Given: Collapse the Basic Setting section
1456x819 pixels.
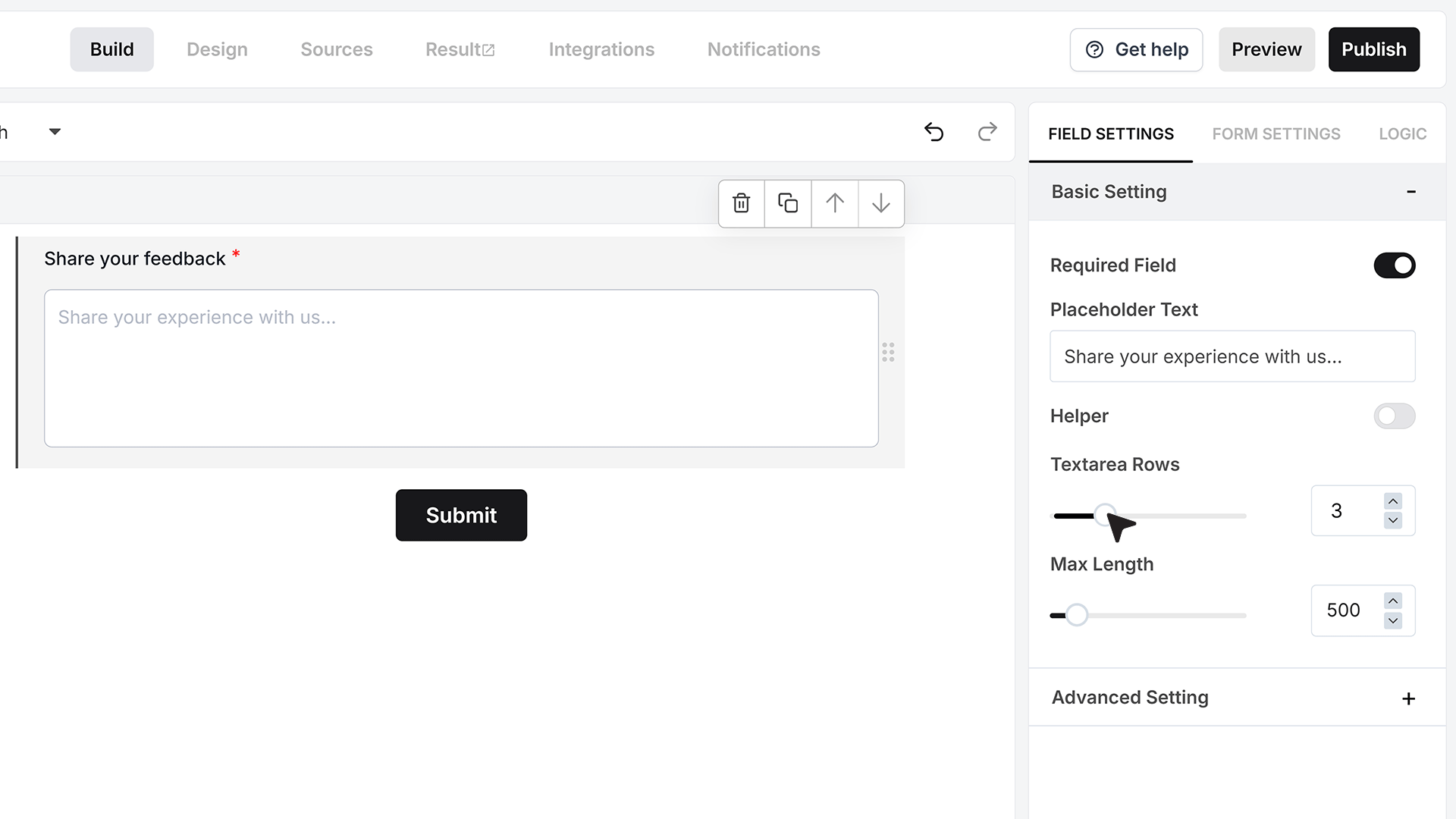Looking at the screenshot, I should click(1410, 192).
